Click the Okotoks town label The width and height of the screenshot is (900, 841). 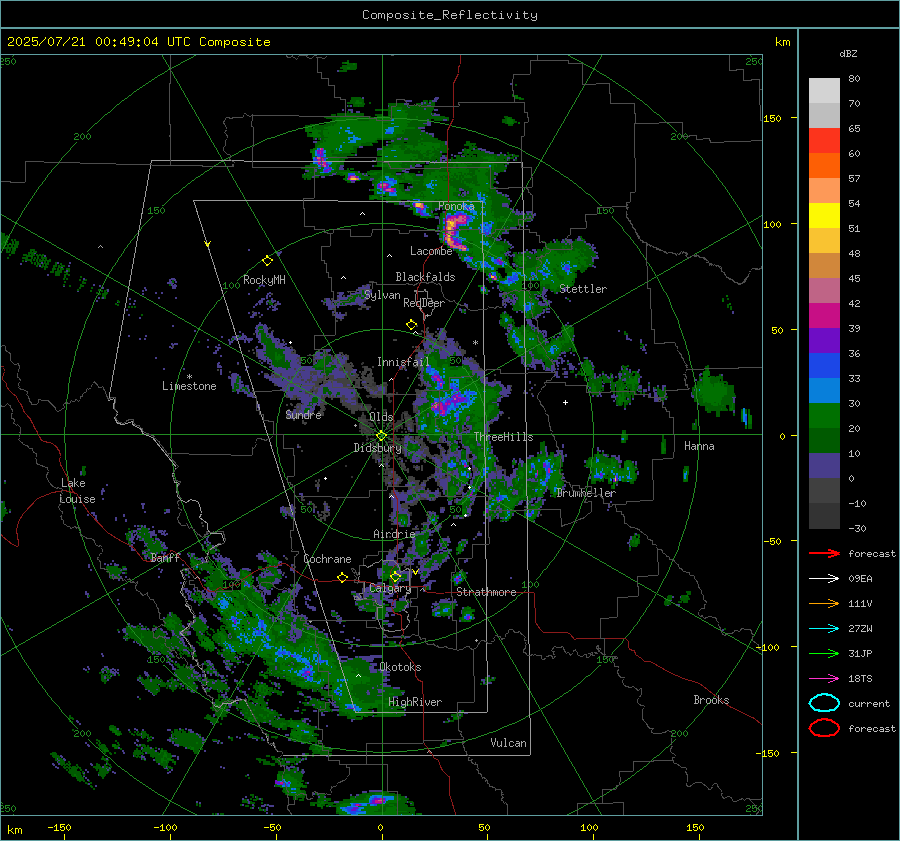(400, 667)
